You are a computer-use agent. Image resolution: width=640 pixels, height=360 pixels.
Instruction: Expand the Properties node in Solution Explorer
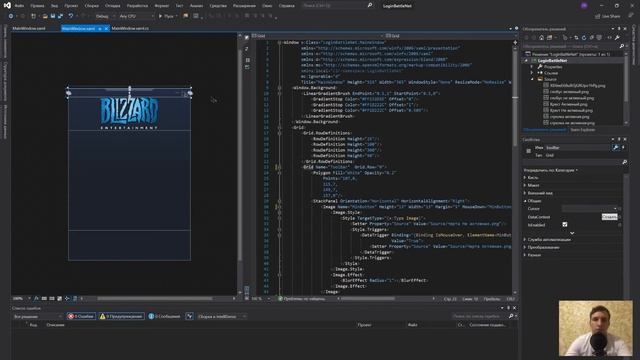(x=532, y=67)
